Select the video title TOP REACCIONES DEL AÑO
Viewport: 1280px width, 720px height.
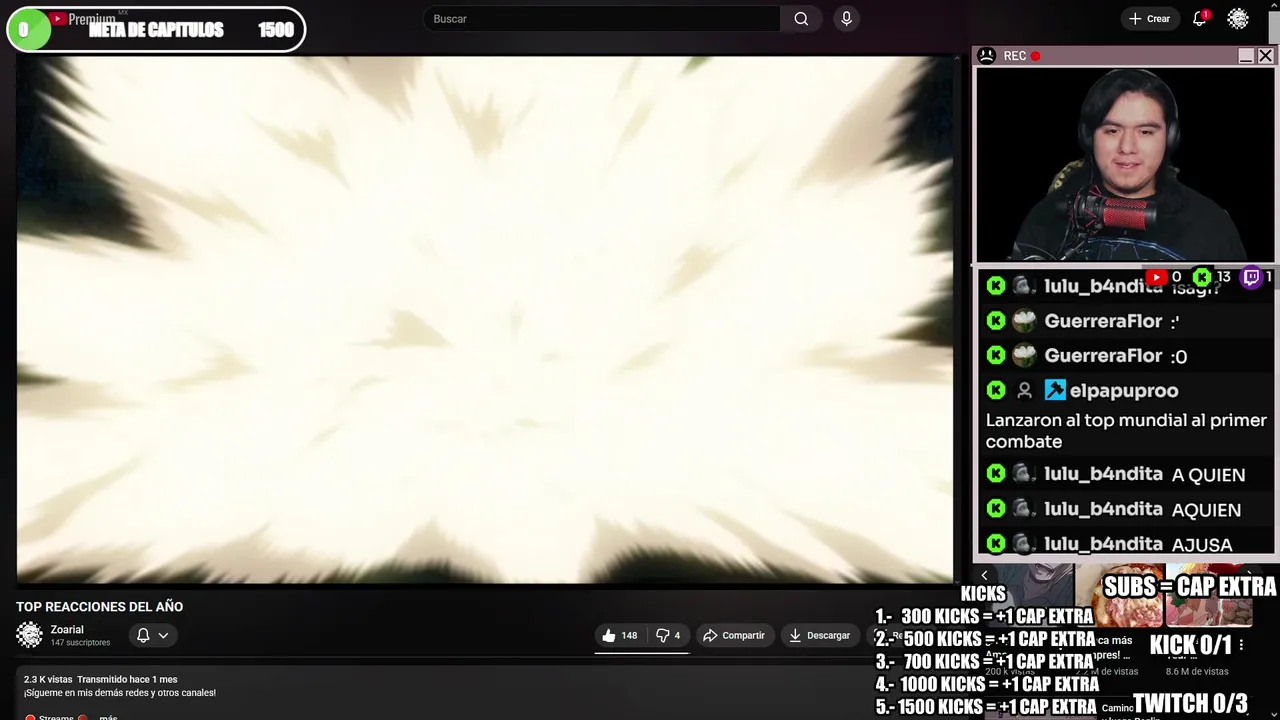click(99, 607)
